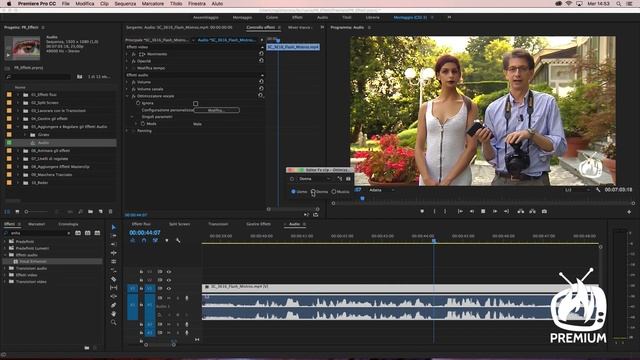This screenshot has width=640, height=360.
Task: Select the Zoom magnifier tool
Action: (113, 322)
